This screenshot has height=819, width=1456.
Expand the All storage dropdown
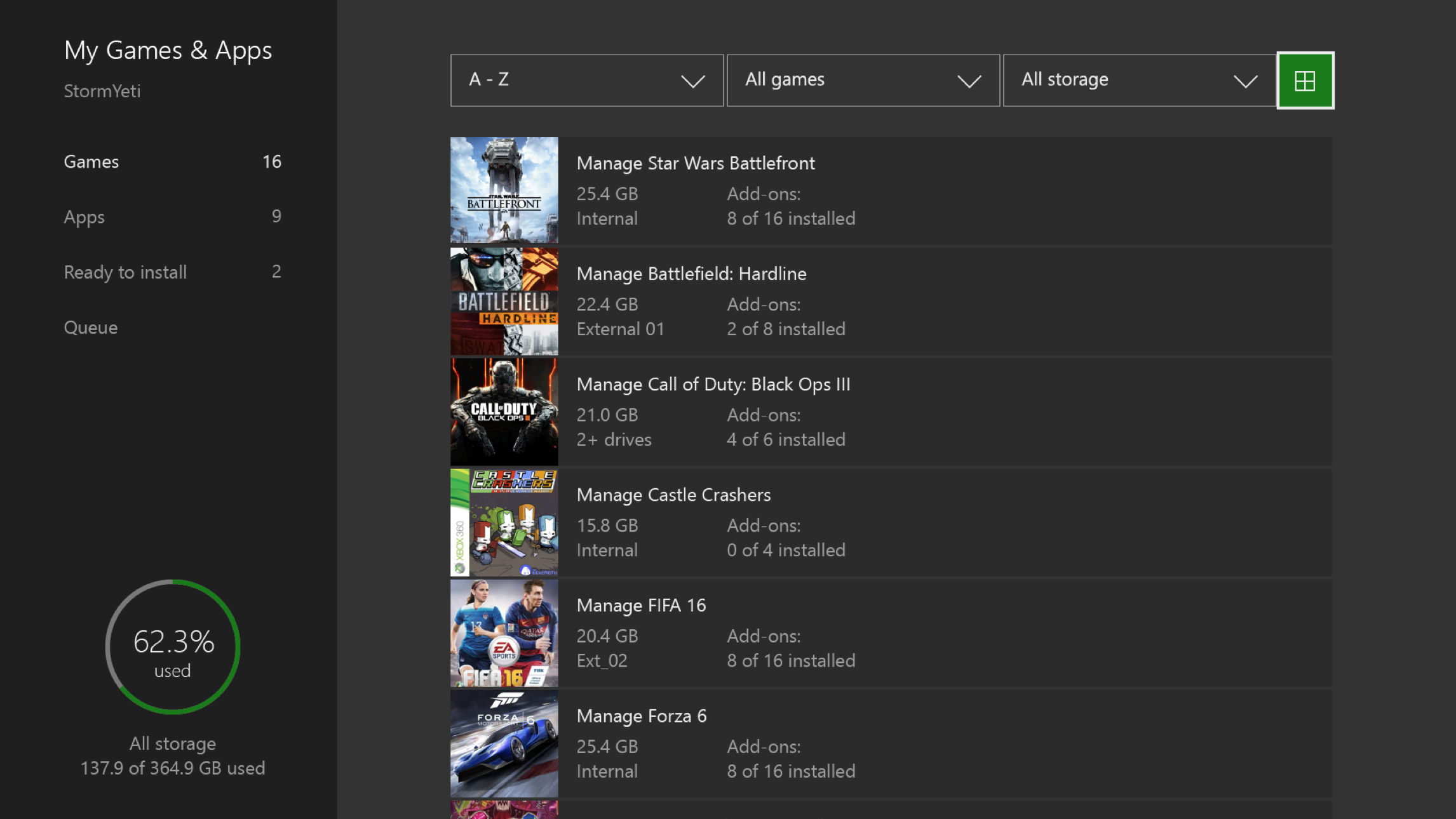1139,80
